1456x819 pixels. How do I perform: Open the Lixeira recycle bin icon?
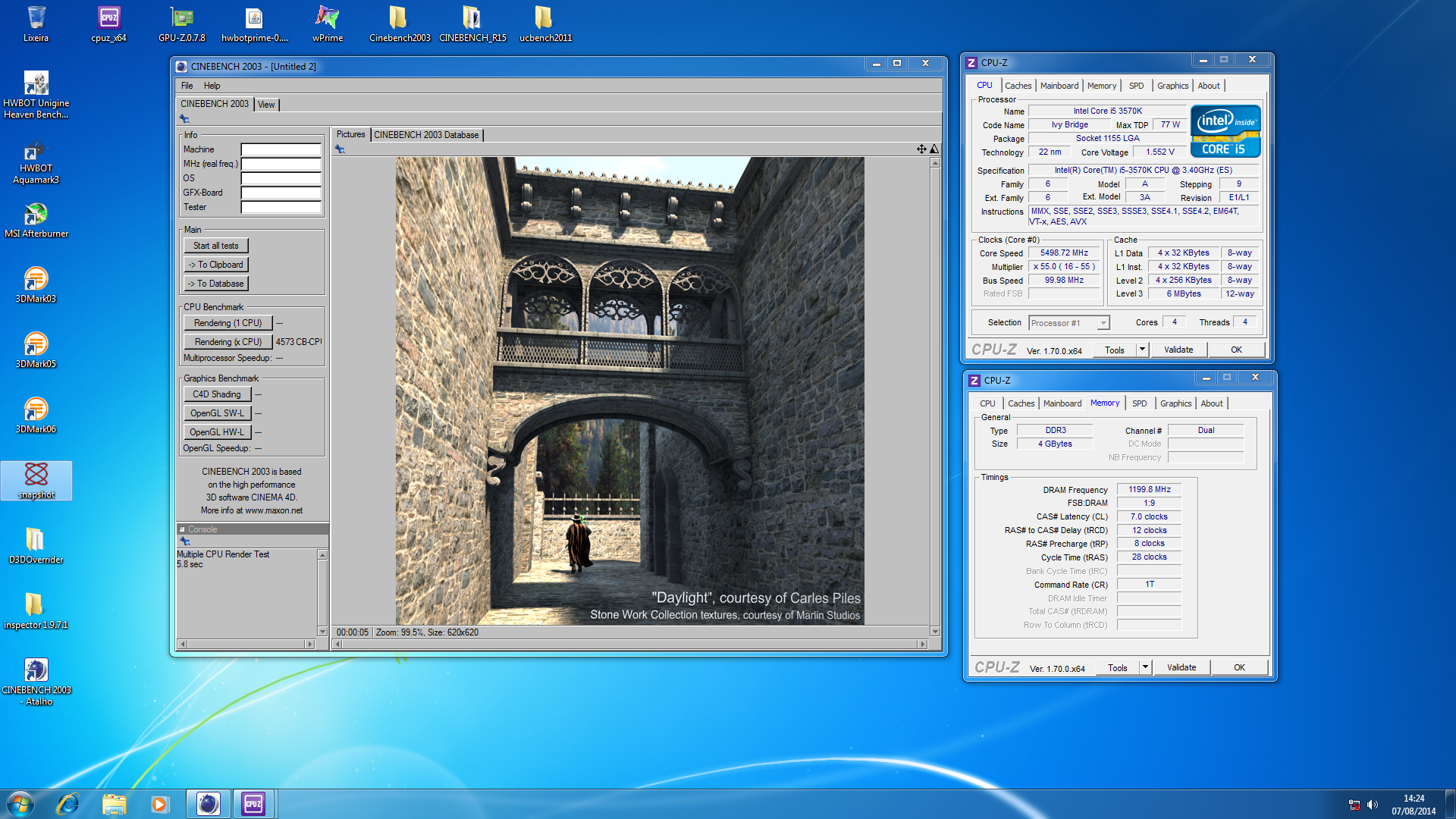[x=36, y=24]
